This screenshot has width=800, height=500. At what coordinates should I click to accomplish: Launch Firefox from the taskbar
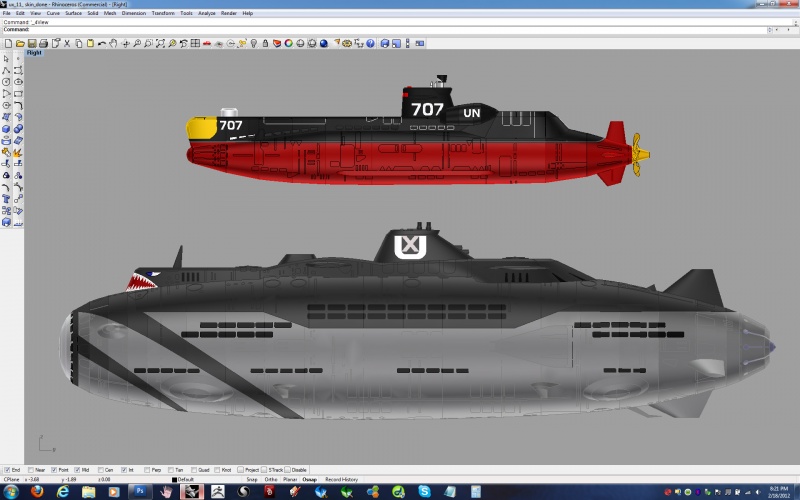pos(37,492)
